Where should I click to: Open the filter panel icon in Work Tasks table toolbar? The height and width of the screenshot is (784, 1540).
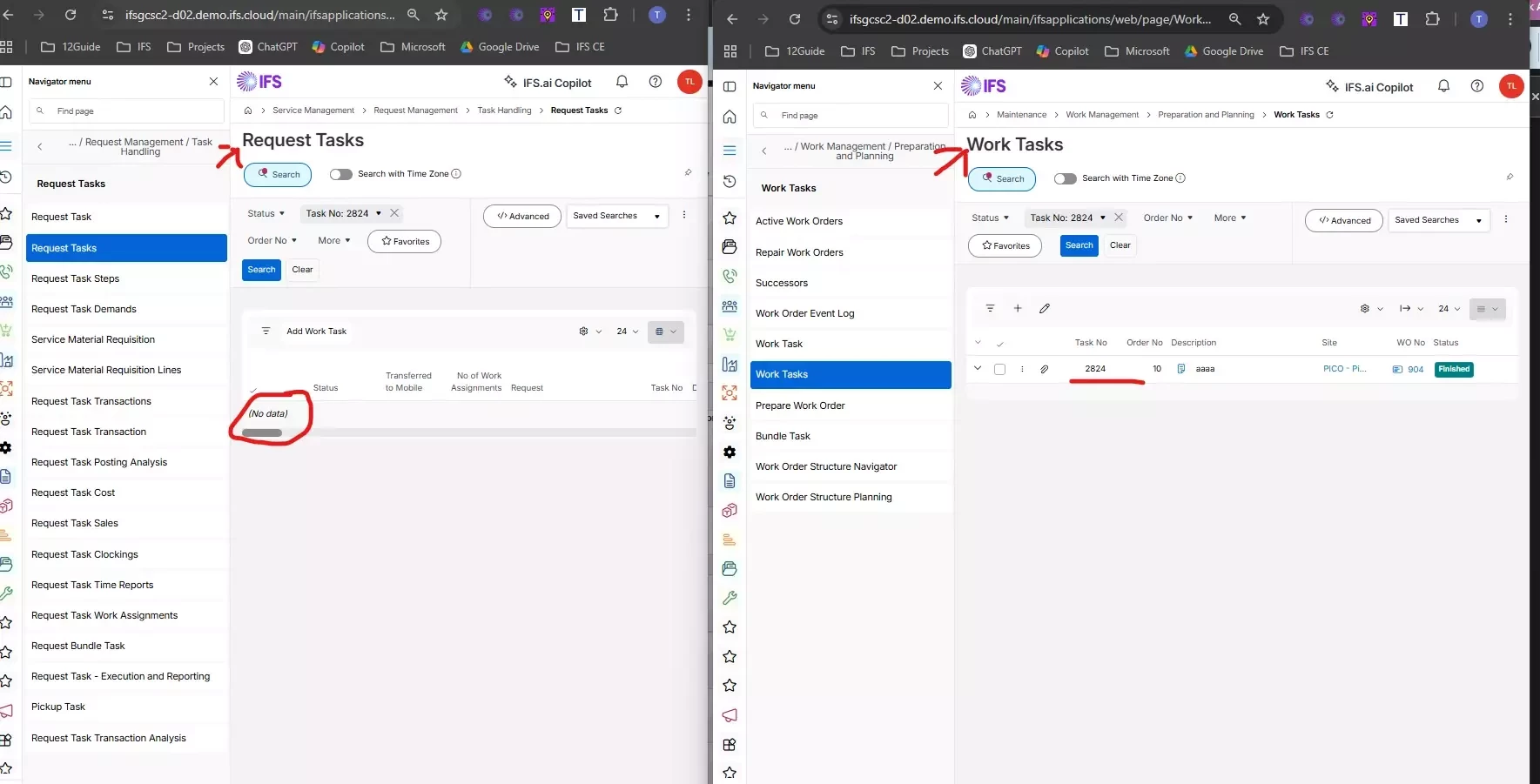(990, 308)
